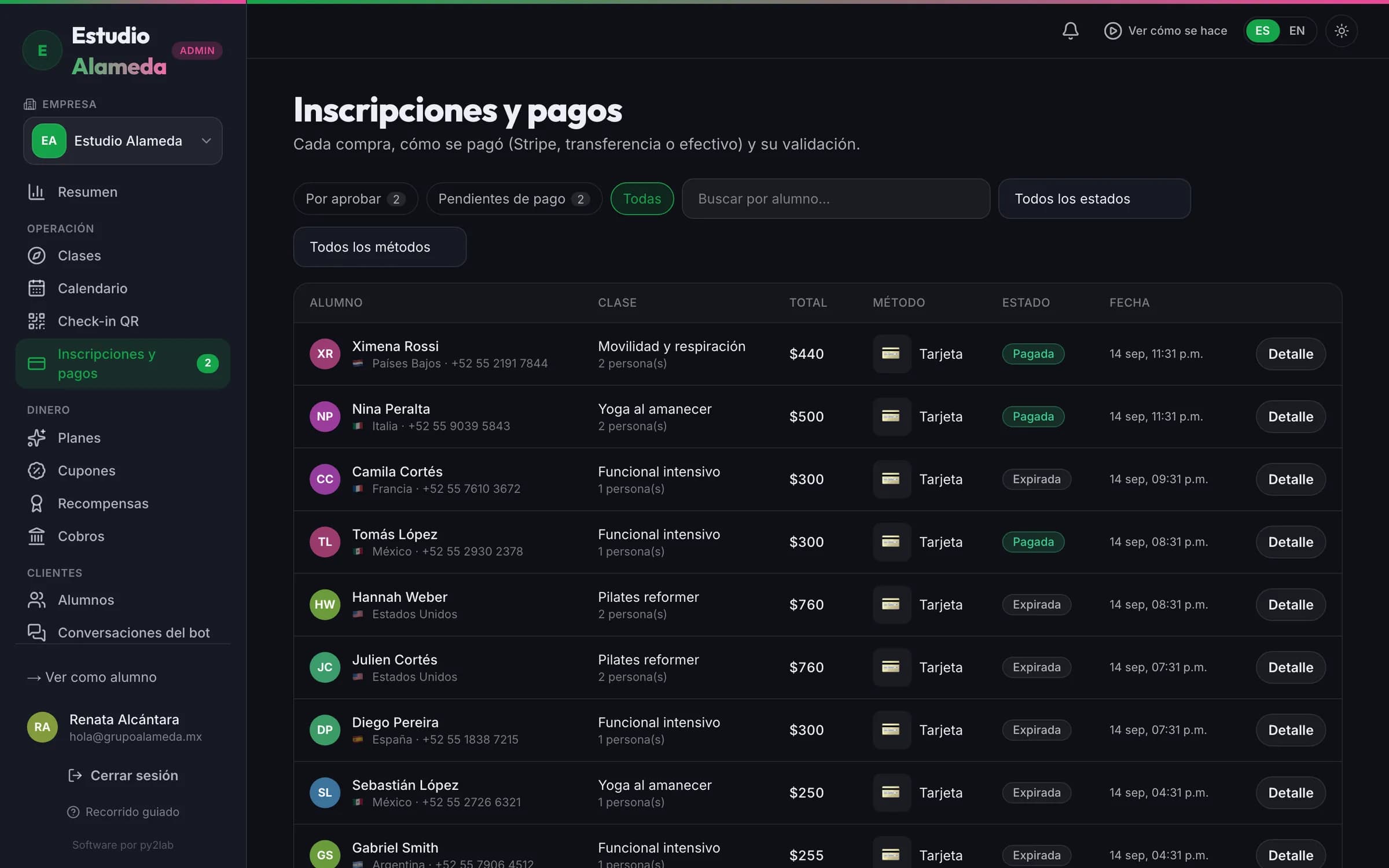
Task: Filter by Por aprobar
Action: (355, 199)
